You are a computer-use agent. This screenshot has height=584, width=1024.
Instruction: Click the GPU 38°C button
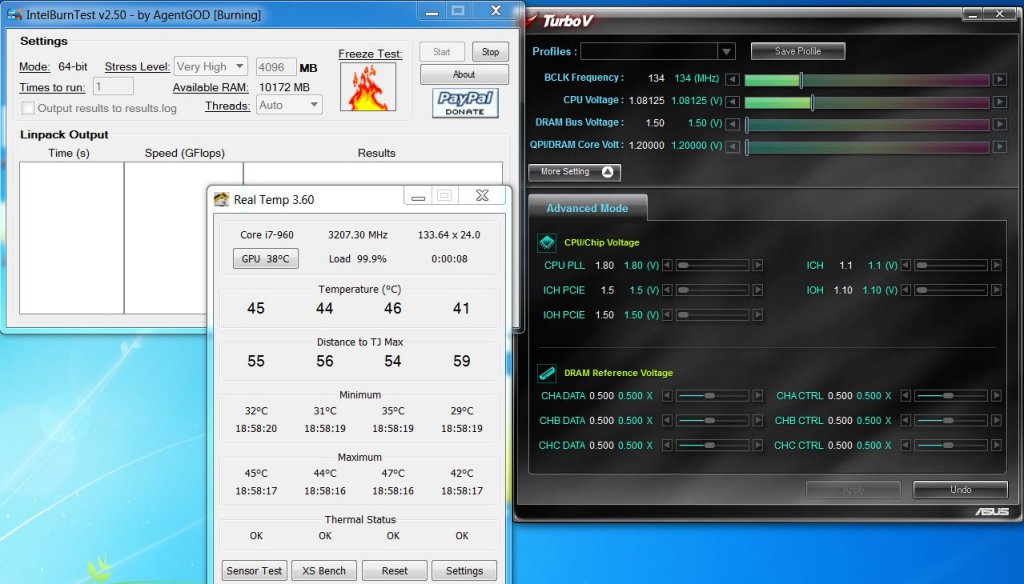point(266,259)
